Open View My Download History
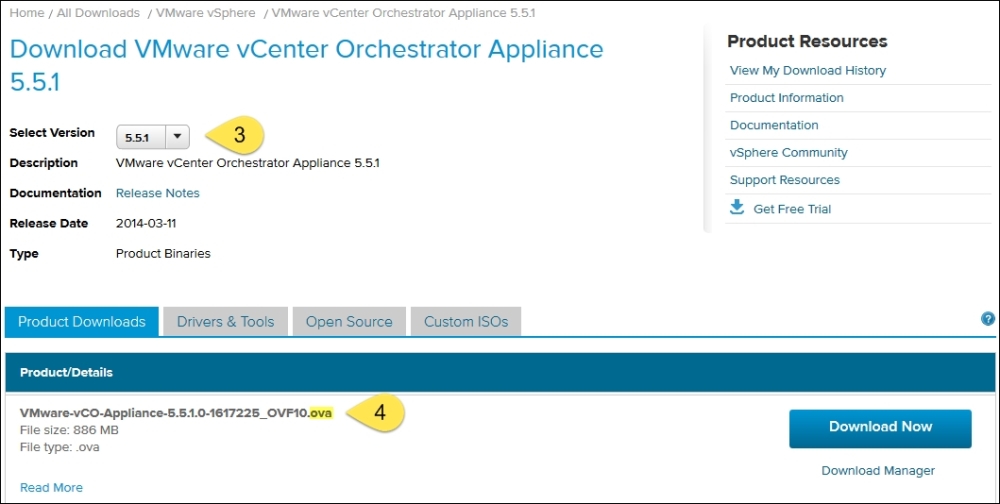 click(x=808, y=70)
